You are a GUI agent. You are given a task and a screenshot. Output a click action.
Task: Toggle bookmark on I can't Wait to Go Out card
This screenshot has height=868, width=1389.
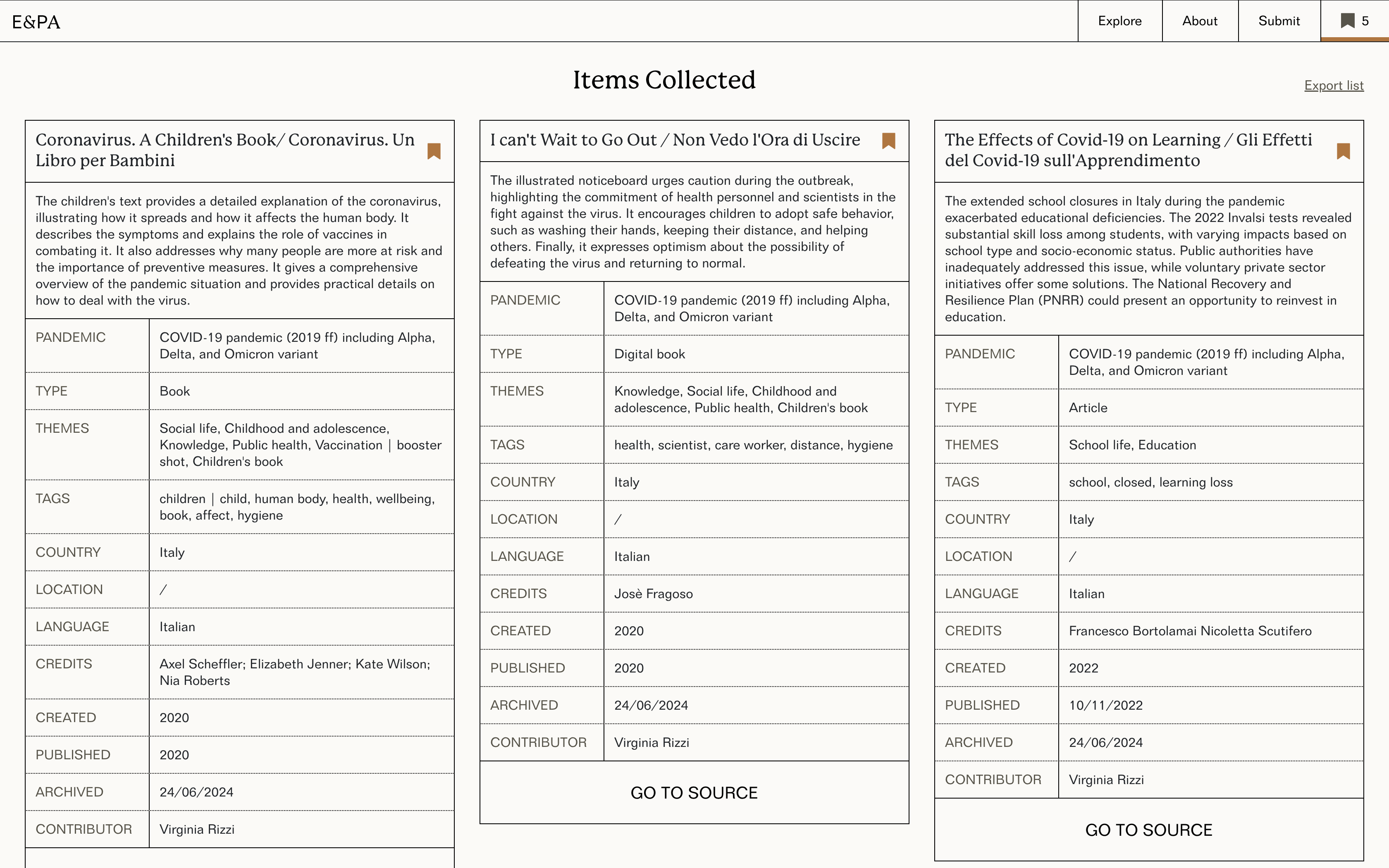pos(888,141)
